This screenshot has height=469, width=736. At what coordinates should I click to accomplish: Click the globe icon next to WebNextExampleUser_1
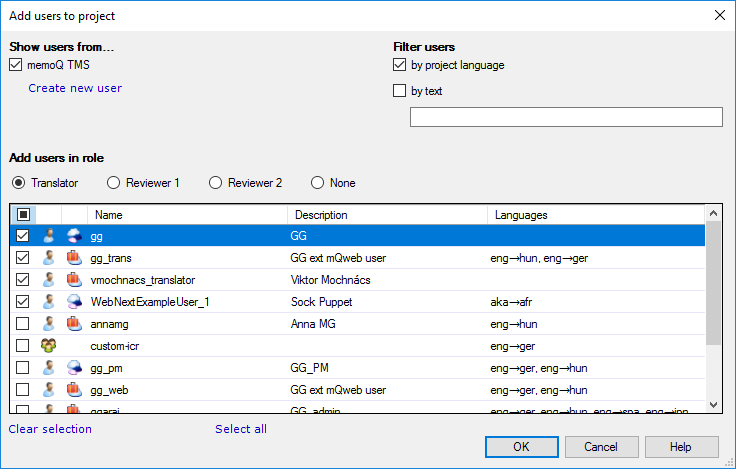point(74,301)
